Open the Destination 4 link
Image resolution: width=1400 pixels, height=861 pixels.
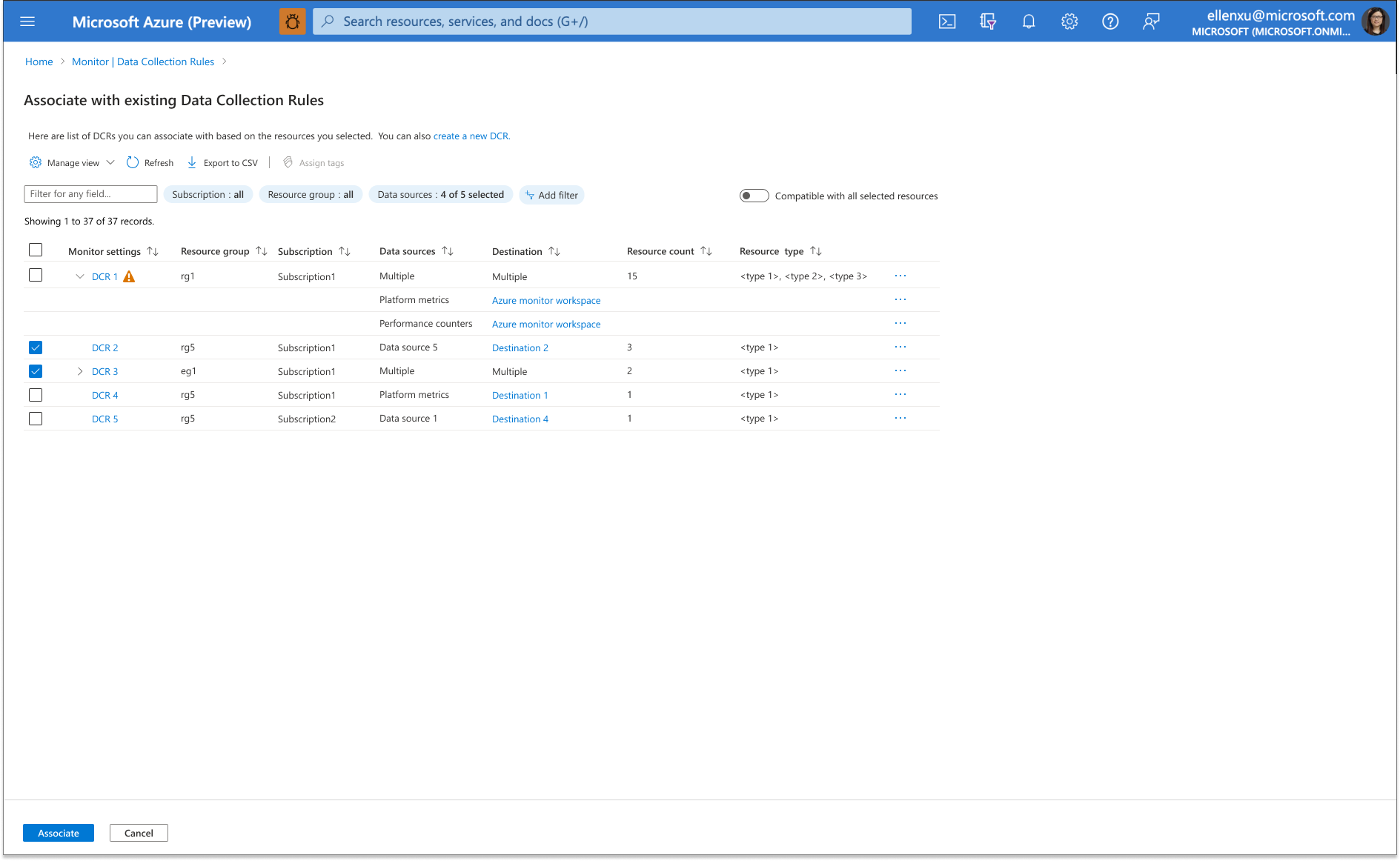point(520,419)
